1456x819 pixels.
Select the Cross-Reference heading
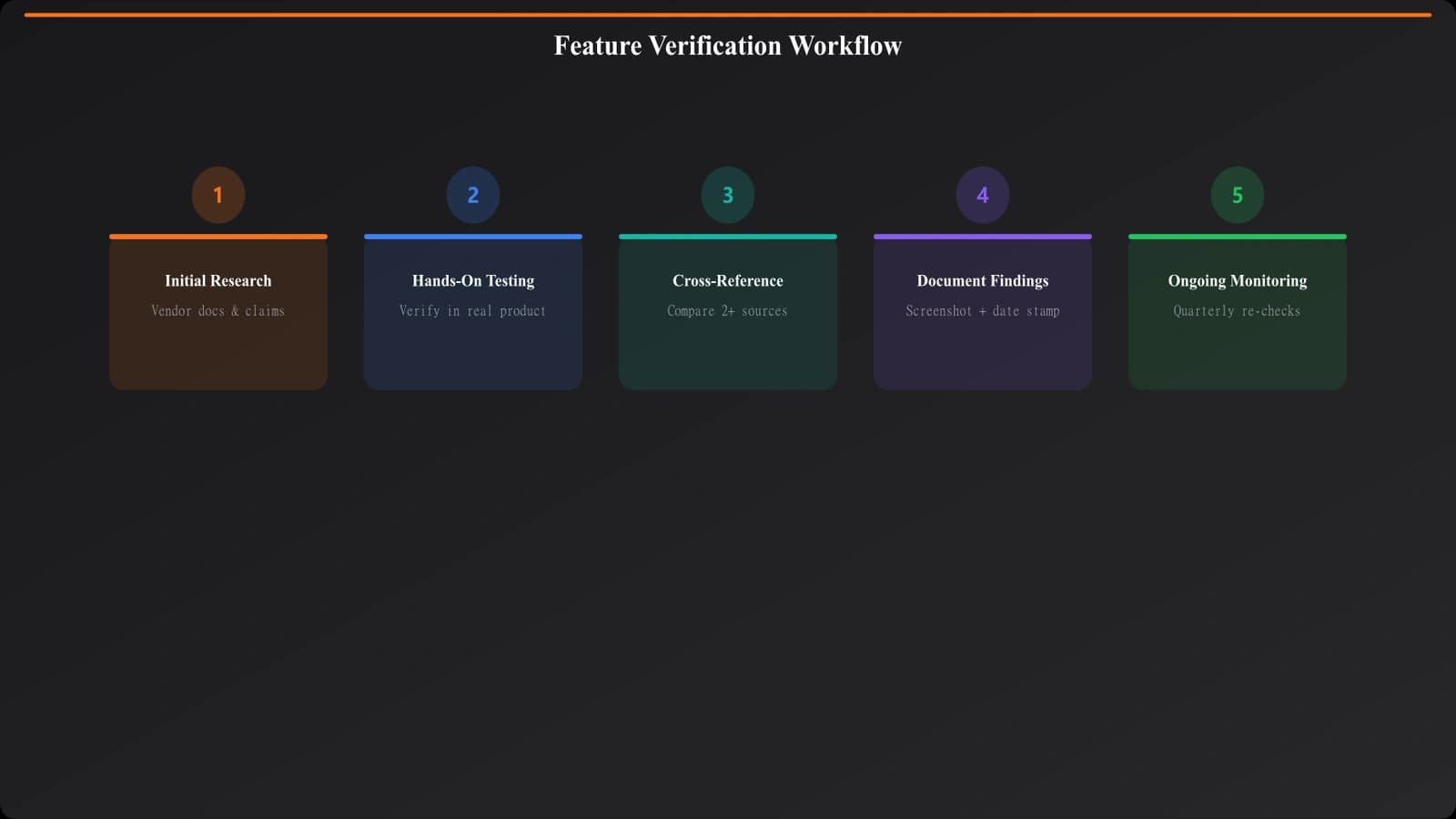(727, 280)
